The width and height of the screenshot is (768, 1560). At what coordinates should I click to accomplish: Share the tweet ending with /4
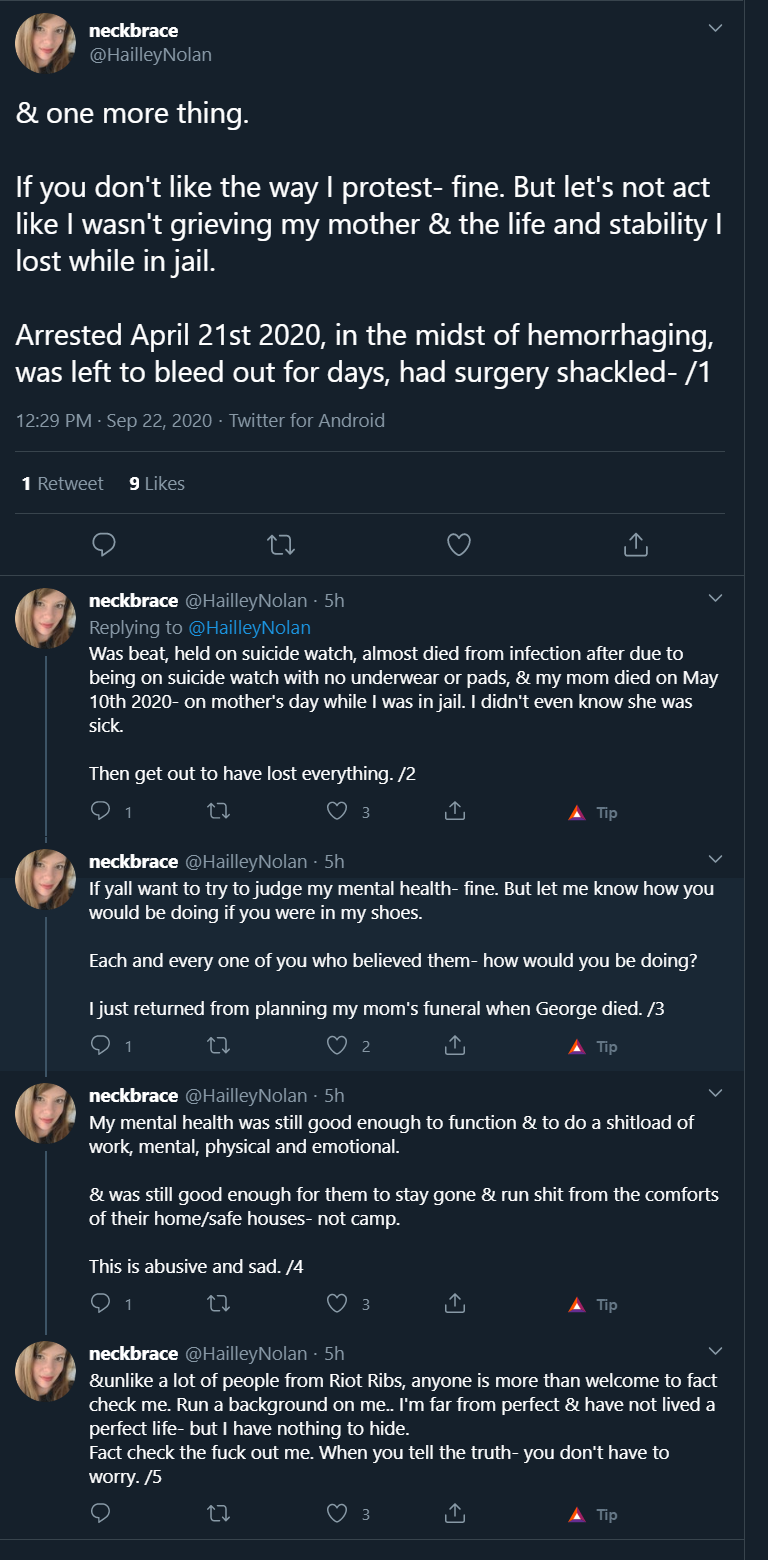pyautogui.click(x=454, y=1304)
